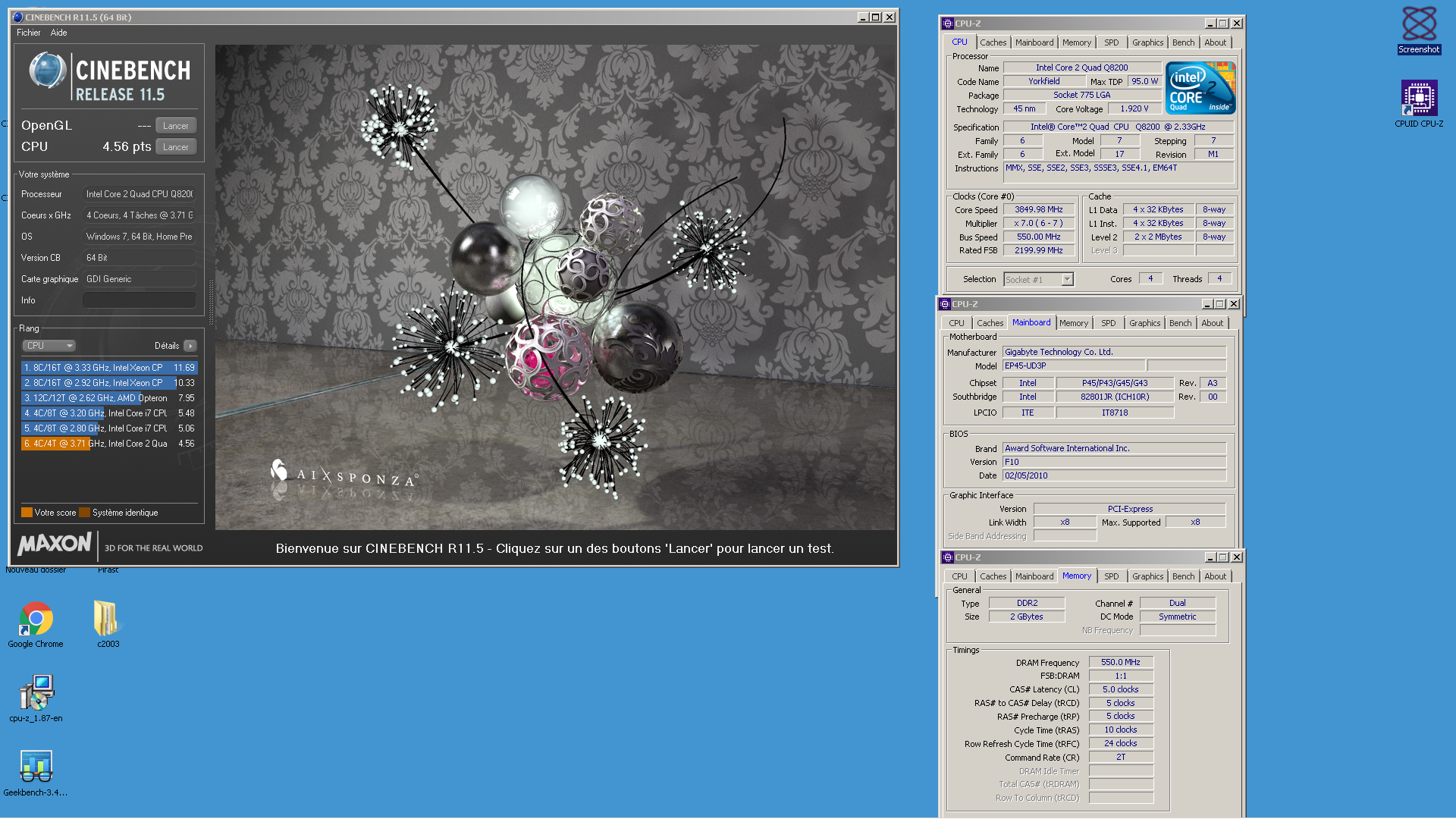Switch to CPU tab in Memory CPU-Z window
This screenshot has height=819, width=1456.
coord(959,576)
